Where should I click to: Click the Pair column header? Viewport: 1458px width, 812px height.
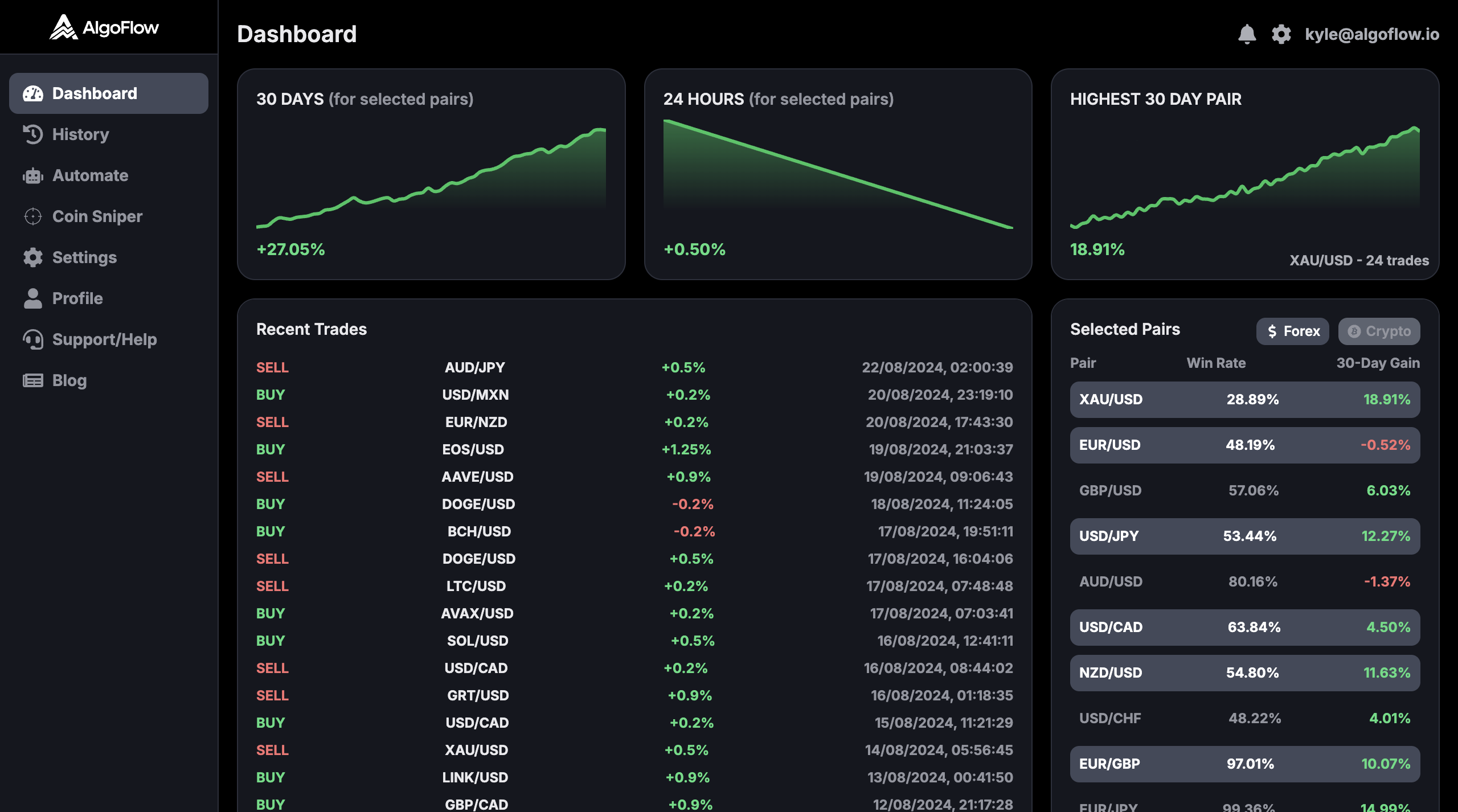coord(1083,363)
